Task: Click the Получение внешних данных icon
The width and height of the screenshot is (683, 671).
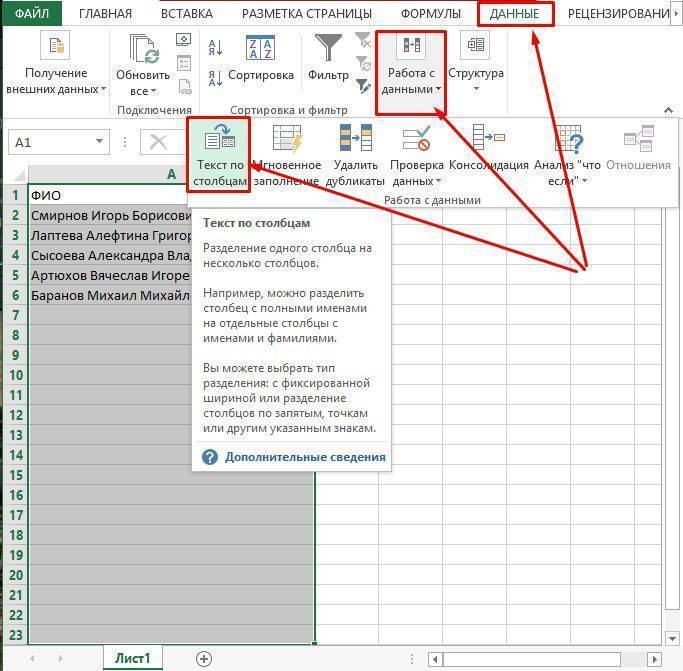Action: click(x=55, y=48)
